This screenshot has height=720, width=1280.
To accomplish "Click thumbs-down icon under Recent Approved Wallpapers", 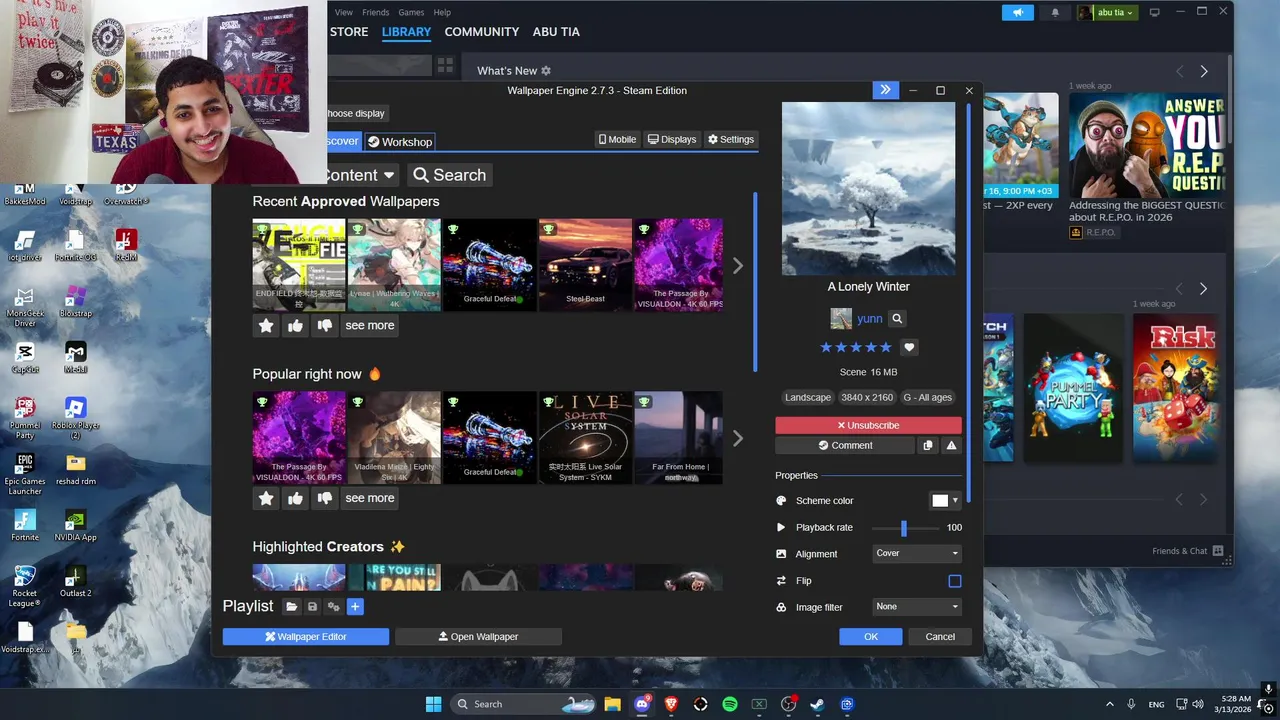I will click(x=324, y=325).
